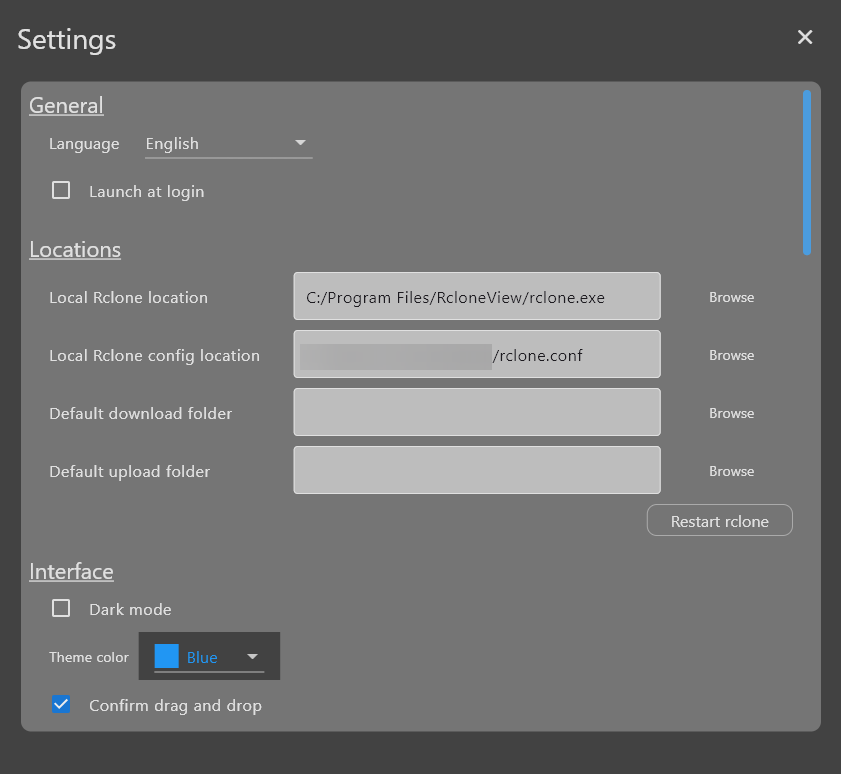This screenshot has width=841, height=774.
Task: Click the settings panel vertical scrollbar
Action: [807, 172]
